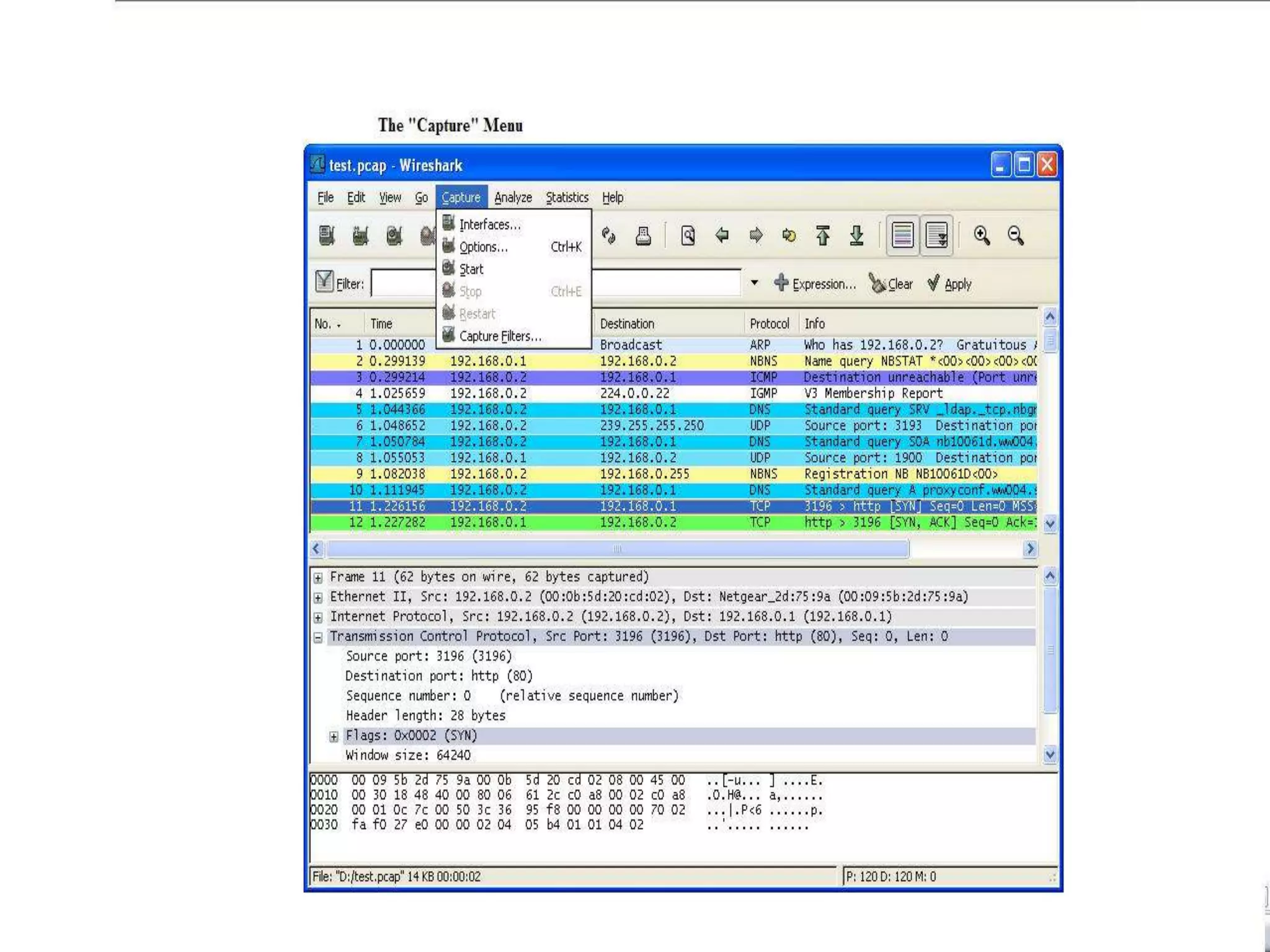Choose Capture Filters... from Capture menu
Viewport: 1270px width, 952px height.
point(500,336)
